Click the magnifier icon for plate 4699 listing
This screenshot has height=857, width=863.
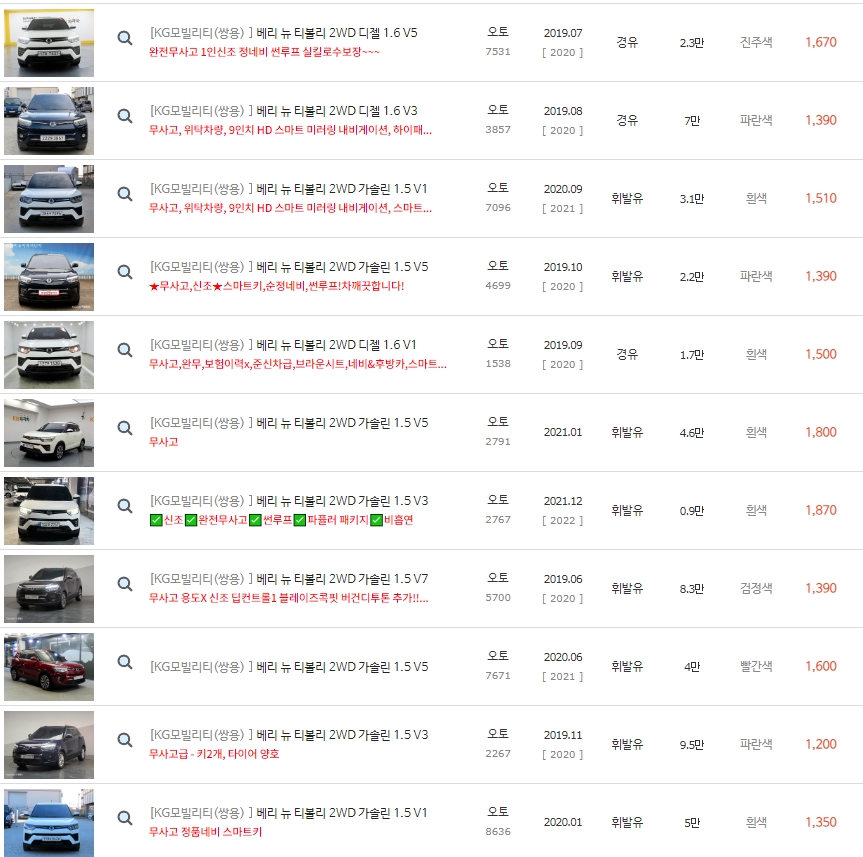[125, 272]
